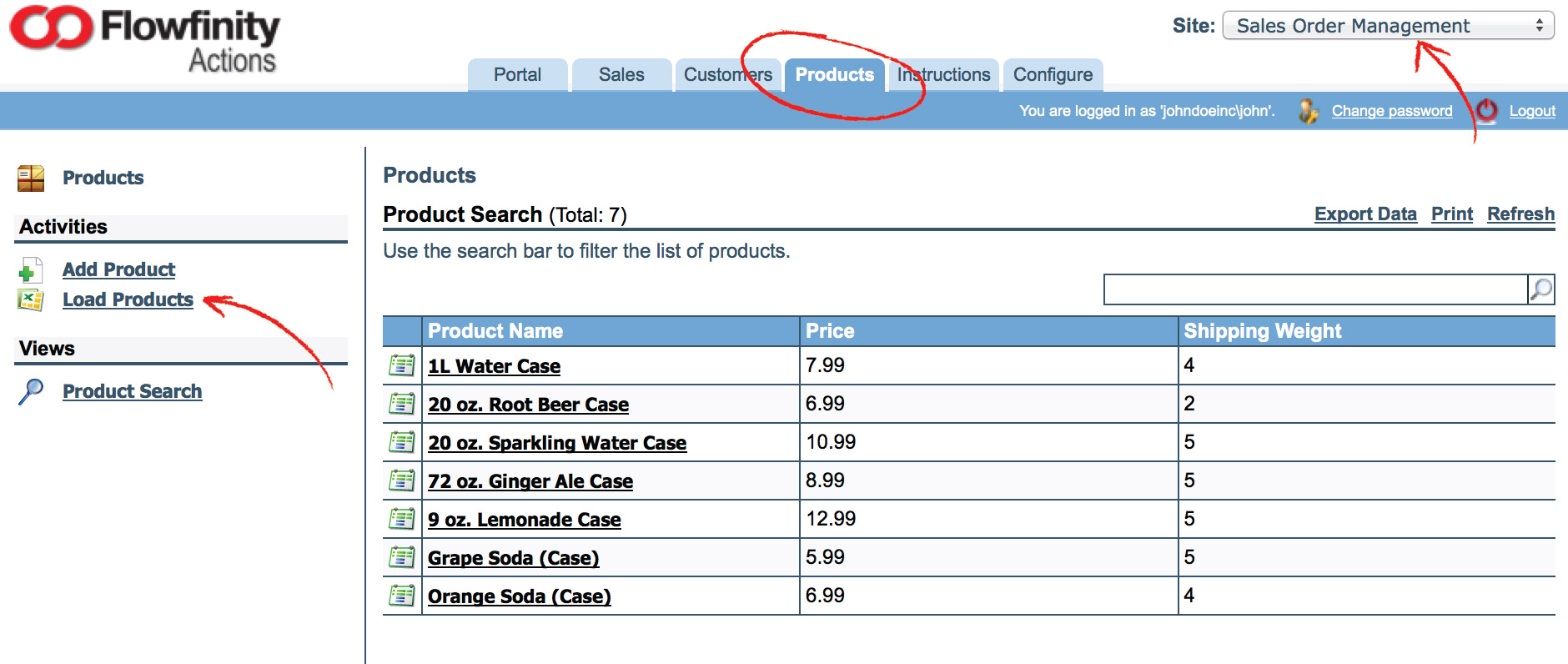Image resolution: width=1568 pixels, height=664 pixels.
Task: Open the Orange Soda (Case) product link
Action: (519, 596)
